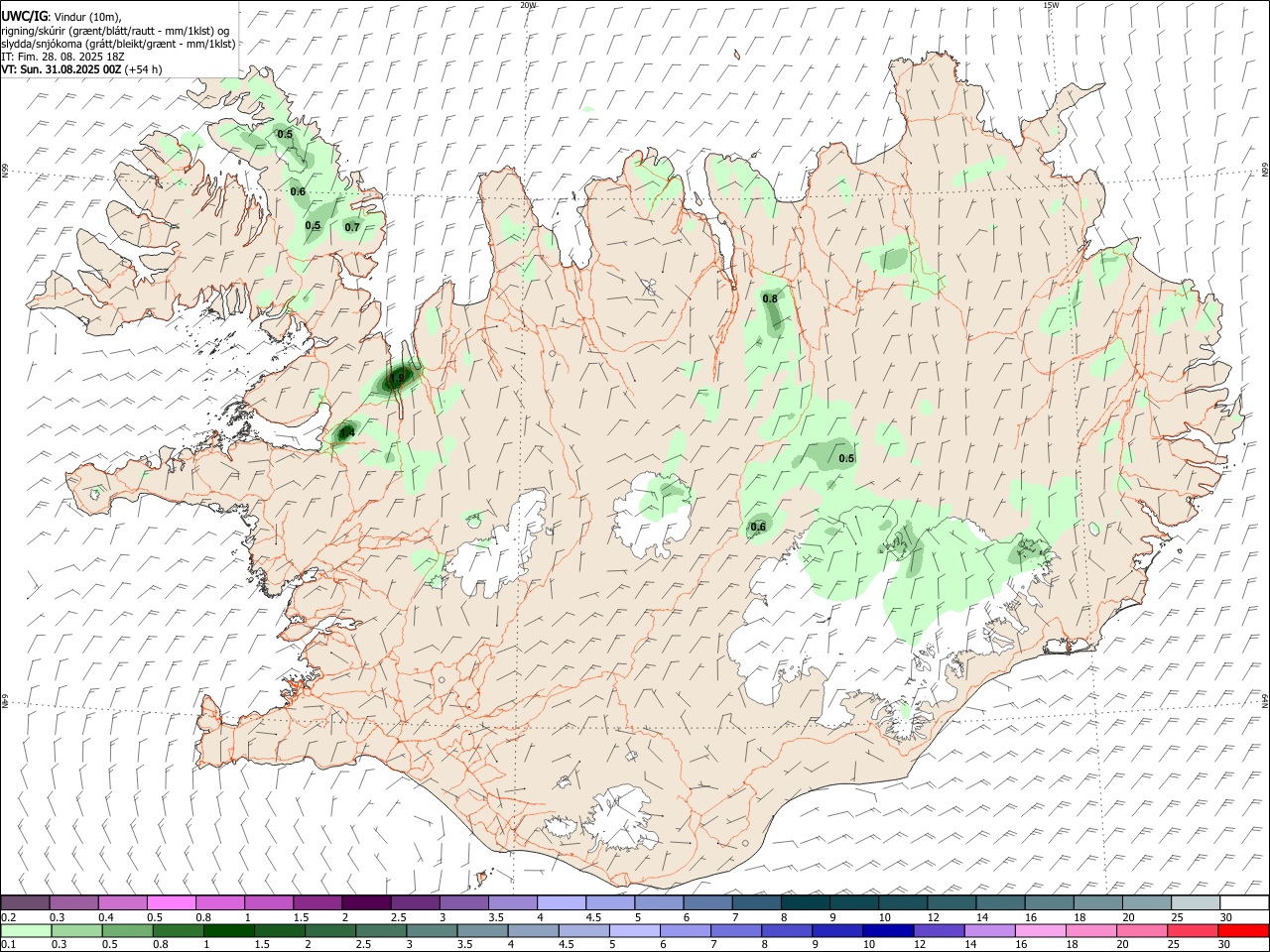Click the 'slydda/snjókoma' legend description line
Image resolution: width=1270 pixels, height=952 pixels.
click(118, 44)
